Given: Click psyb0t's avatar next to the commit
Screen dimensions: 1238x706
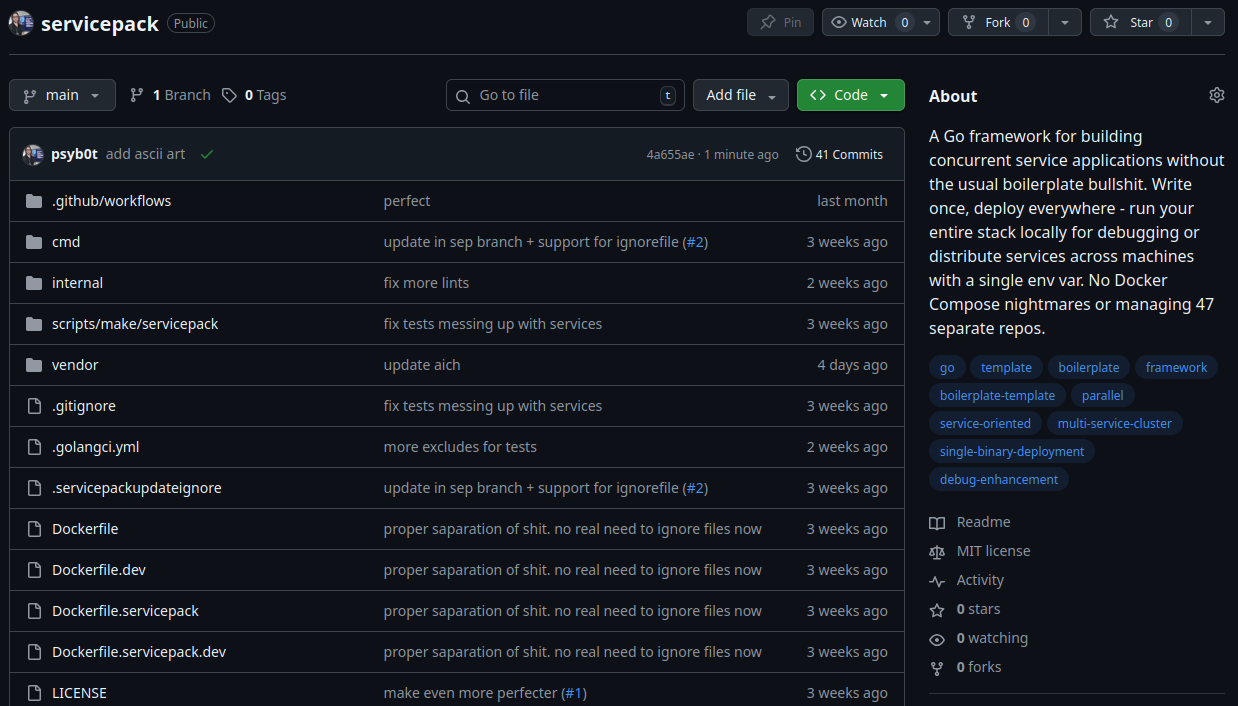Looking at the screenshot, I should [x=32, y=154].
